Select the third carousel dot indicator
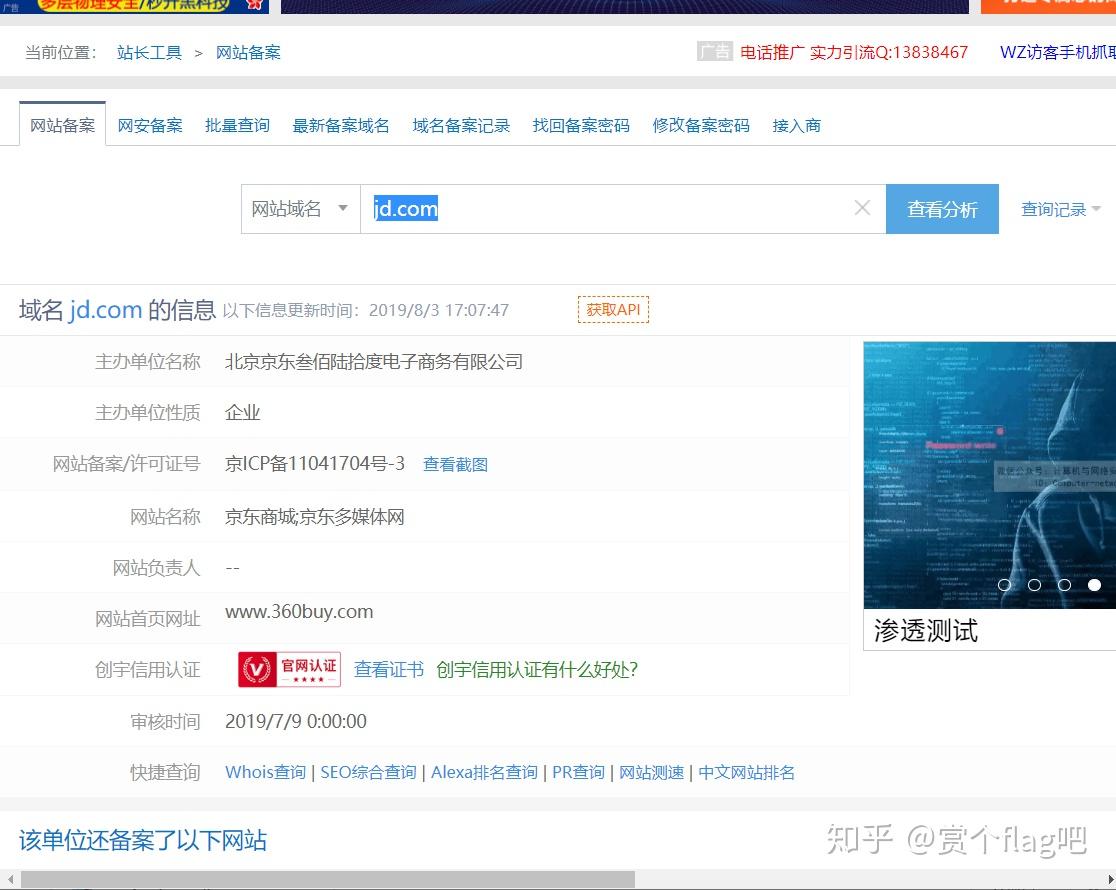 pyautogui.click(x=1064, y=585)
